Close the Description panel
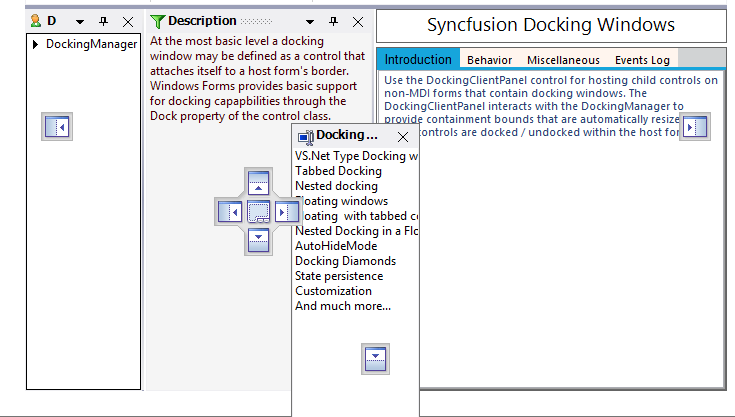 tap(358, 21)
